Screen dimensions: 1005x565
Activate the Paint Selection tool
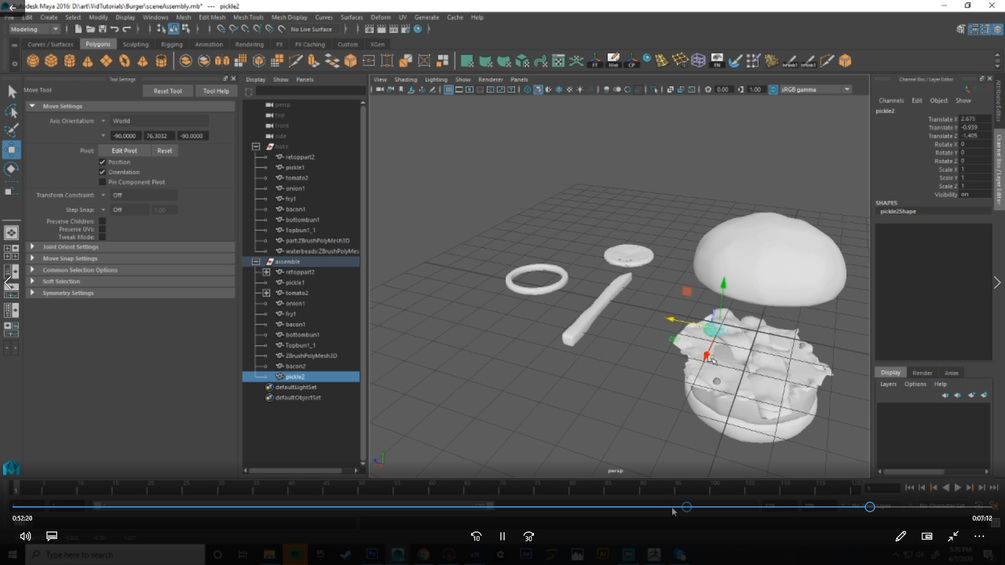click(x=11, y=130)
